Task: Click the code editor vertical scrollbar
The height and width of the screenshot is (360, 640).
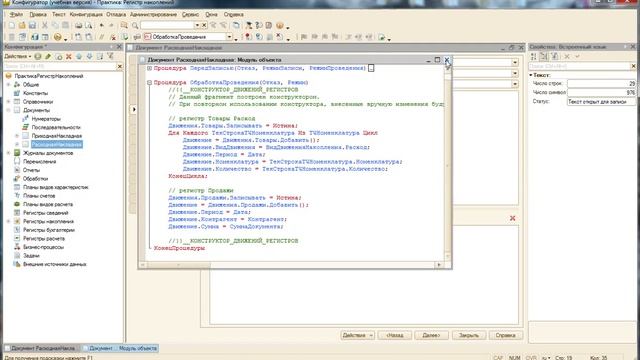Action: tap(448, 162)
